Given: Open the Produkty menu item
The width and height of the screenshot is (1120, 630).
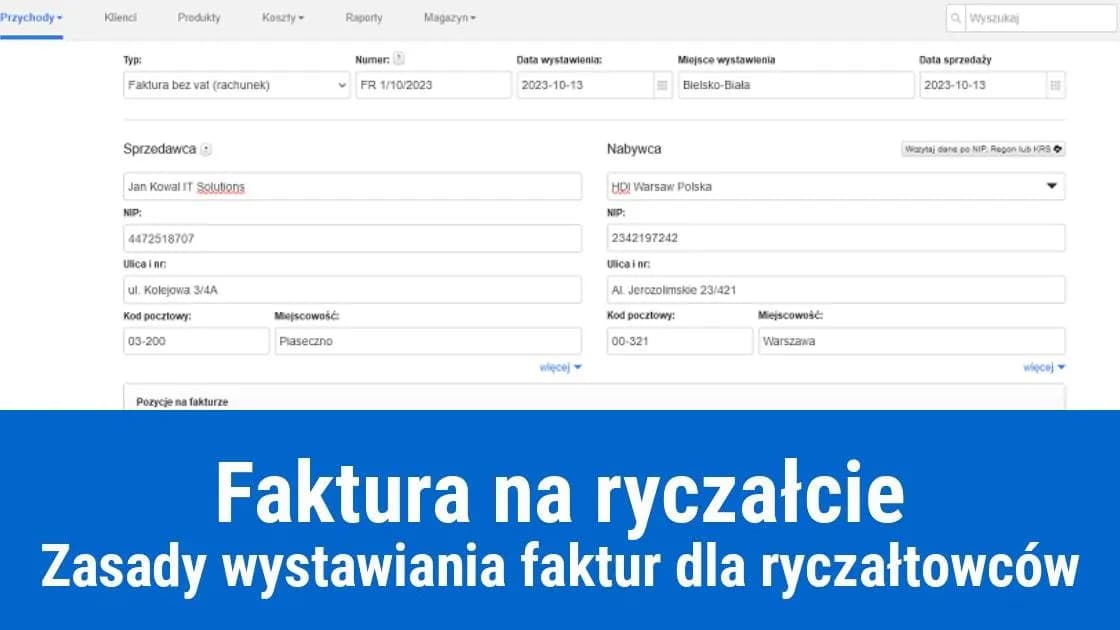Looking at the screenshot, I should [199, 17].
